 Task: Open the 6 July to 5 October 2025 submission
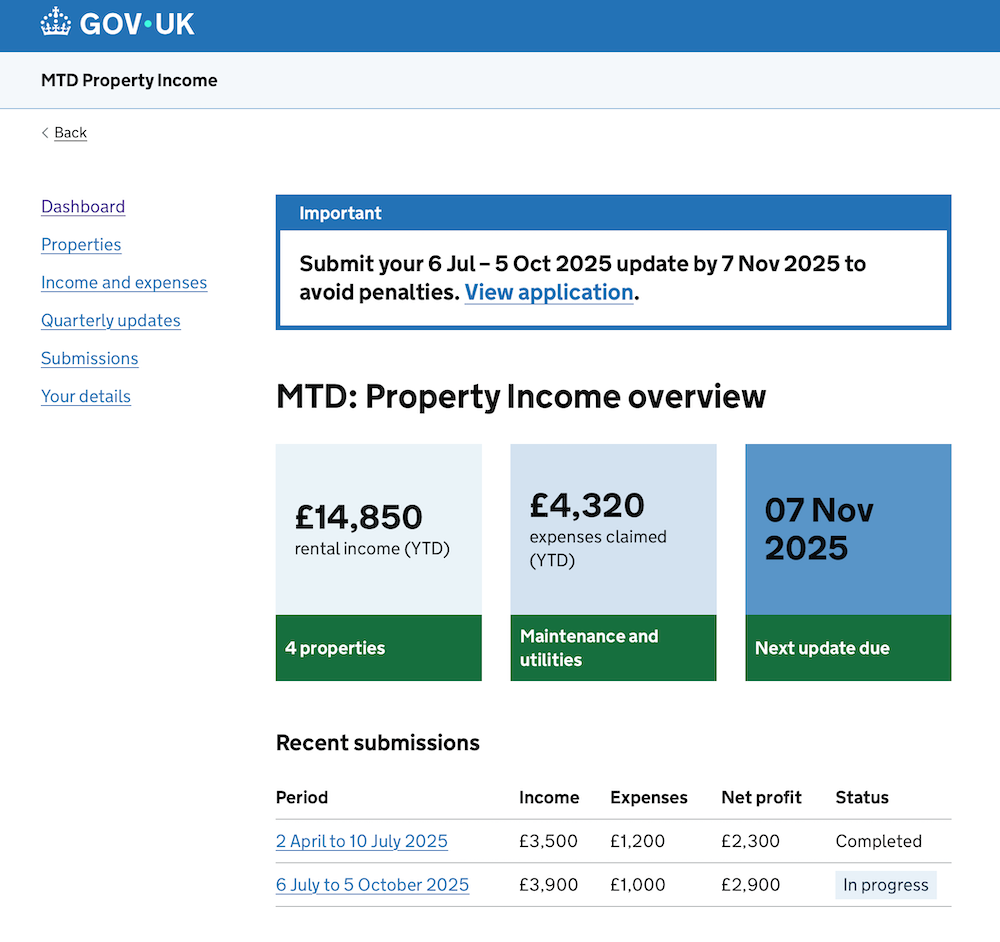[372, 885]
